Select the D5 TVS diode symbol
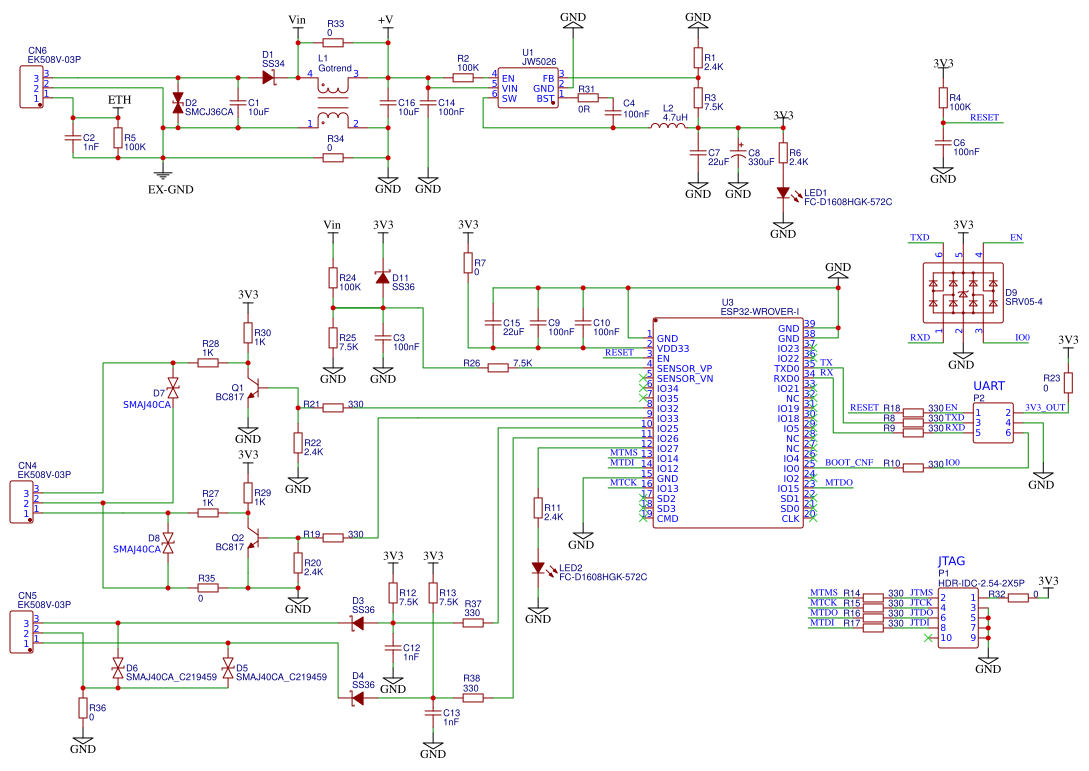 228,670
